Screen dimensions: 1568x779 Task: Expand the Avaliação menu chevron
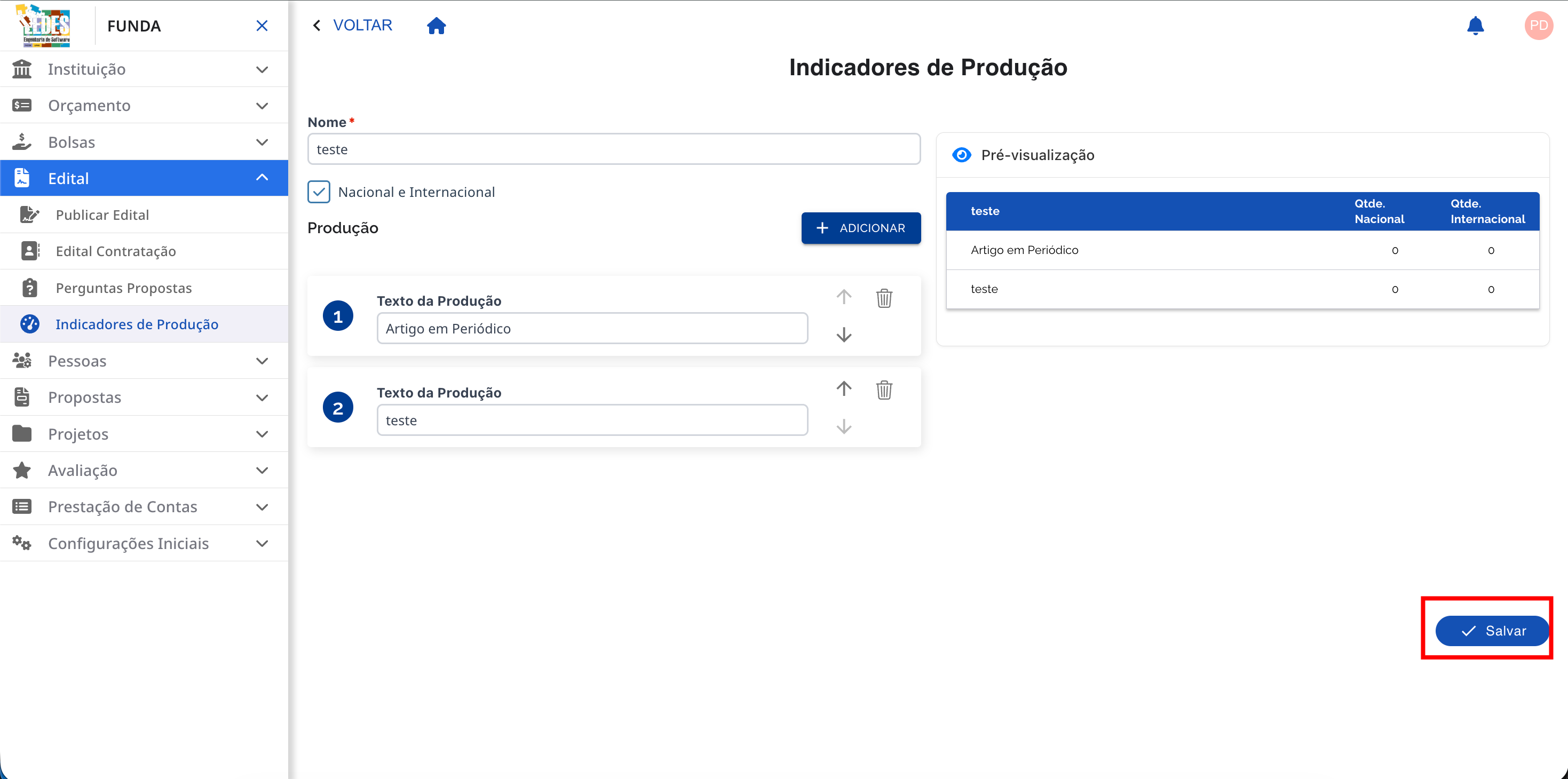coord(262,471)
